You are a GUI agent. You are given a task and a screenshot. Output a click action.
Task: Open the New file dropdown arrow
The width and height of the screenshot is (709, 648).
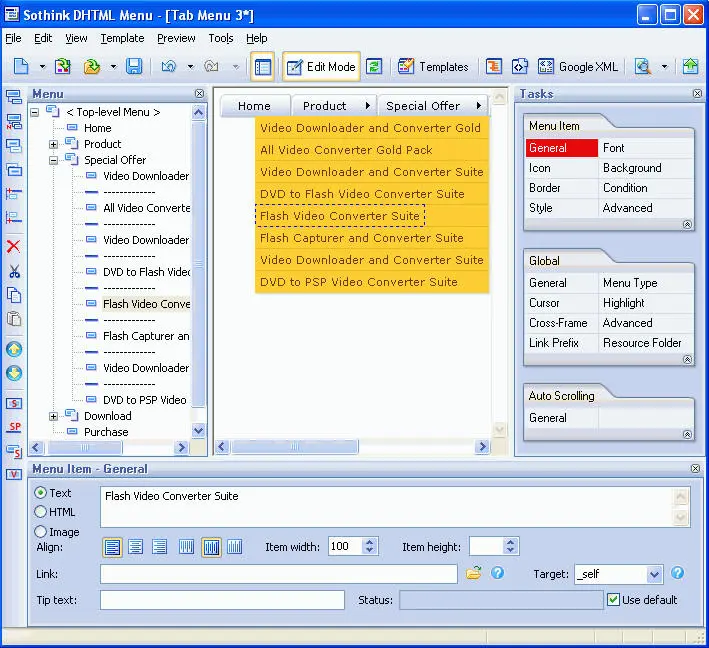point(42,67)
